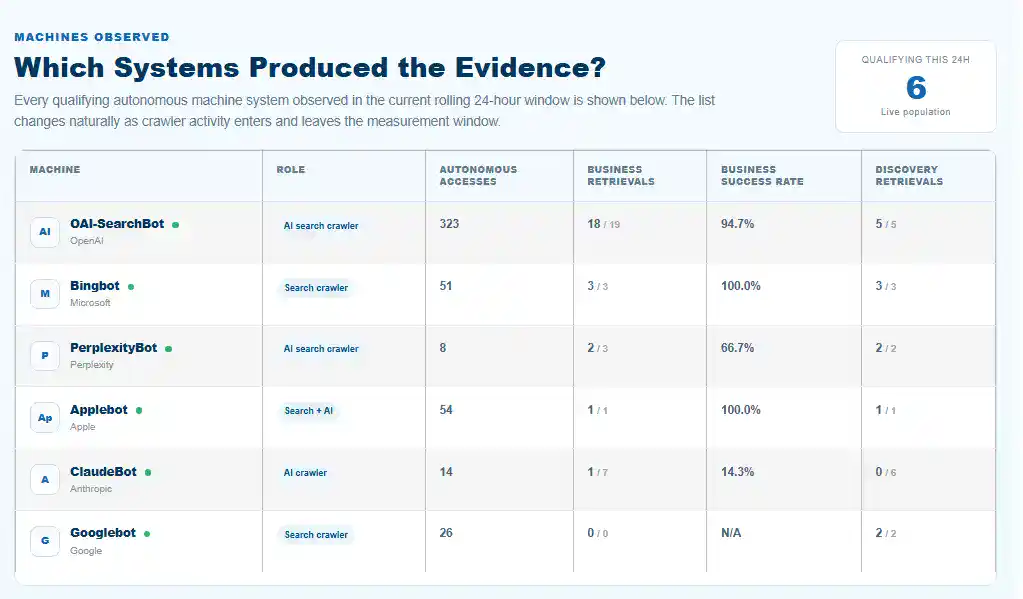
Task: Click the 'Search crawler' tag for Googlebot
Action: [x=316, y=535]
